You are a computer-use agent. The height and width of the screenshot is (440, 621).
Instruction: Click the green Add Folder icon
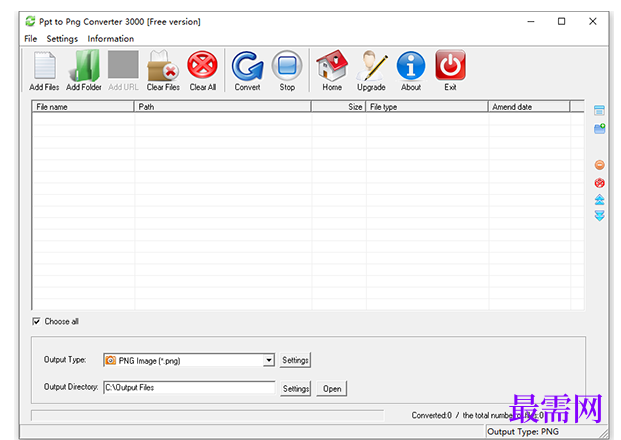84,66
